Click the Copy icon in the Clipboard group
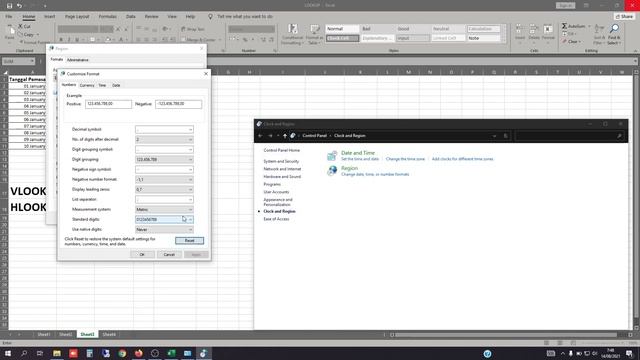 pyautogui.click(x=20, y=34)
